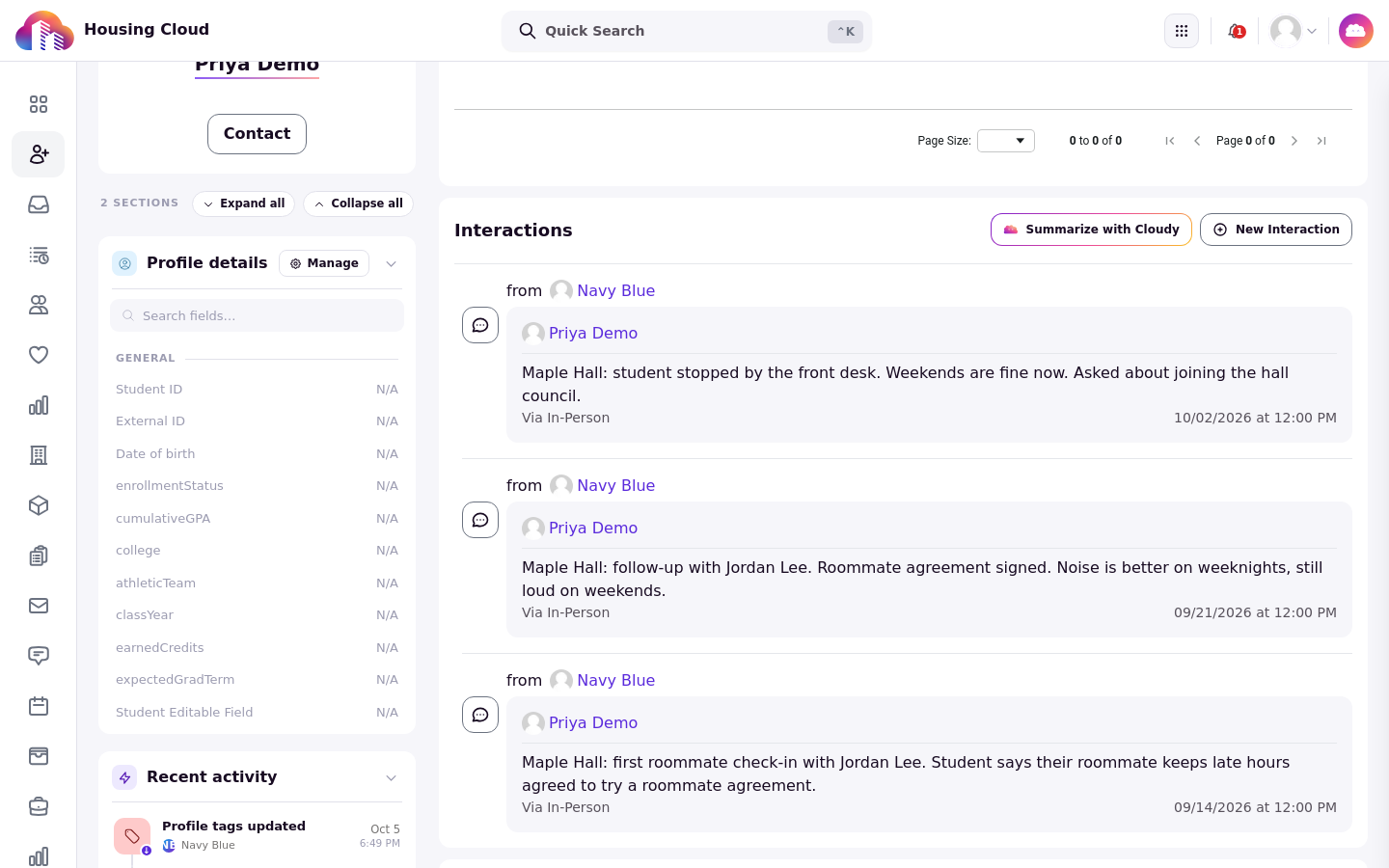Open the calendar sidebar icon
Viewport: 1389px width, 868px height.
(x=39, y=706)
